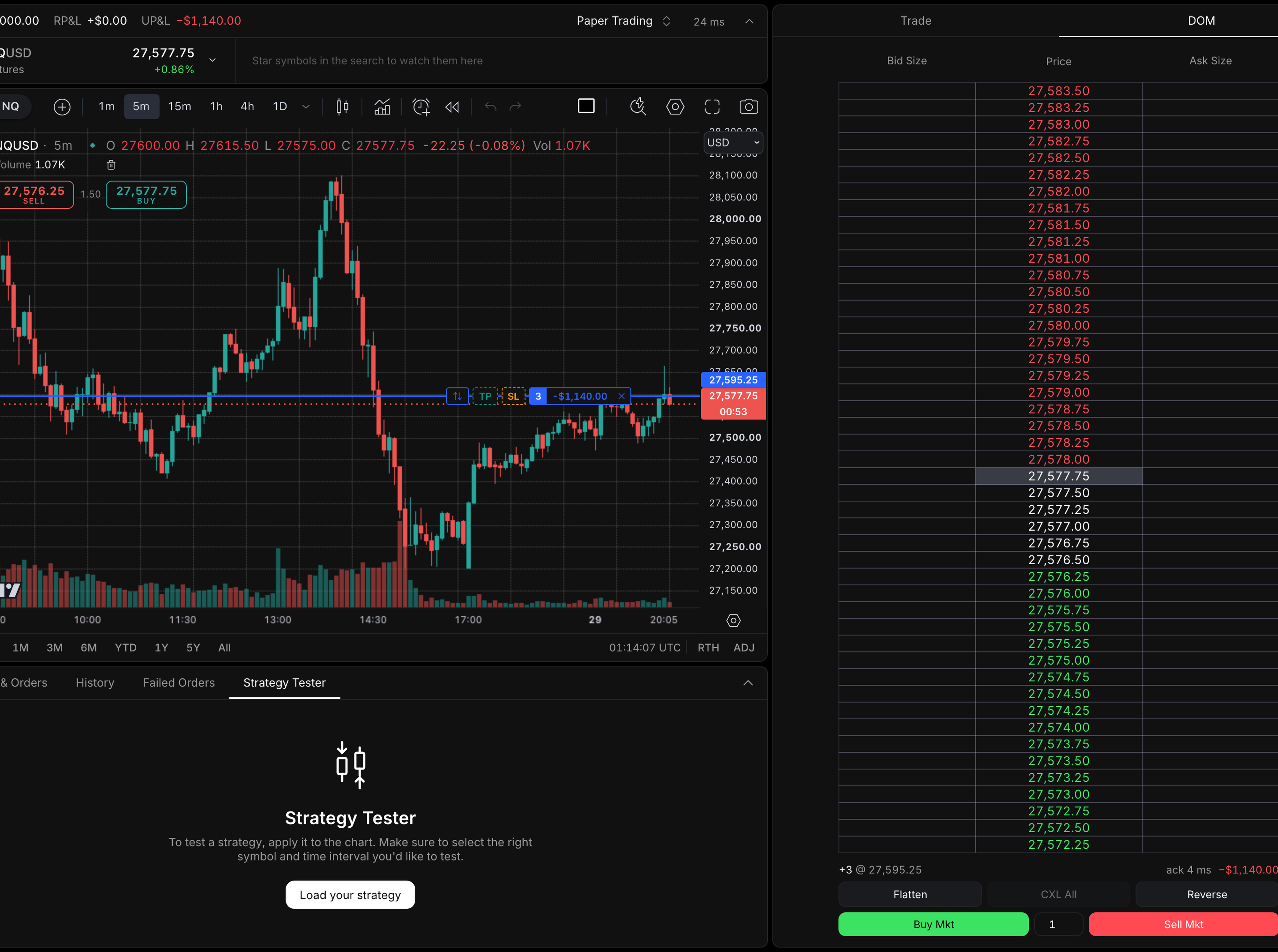
Task: Open the quick search lightning icon
Action: tap(638, 106)
